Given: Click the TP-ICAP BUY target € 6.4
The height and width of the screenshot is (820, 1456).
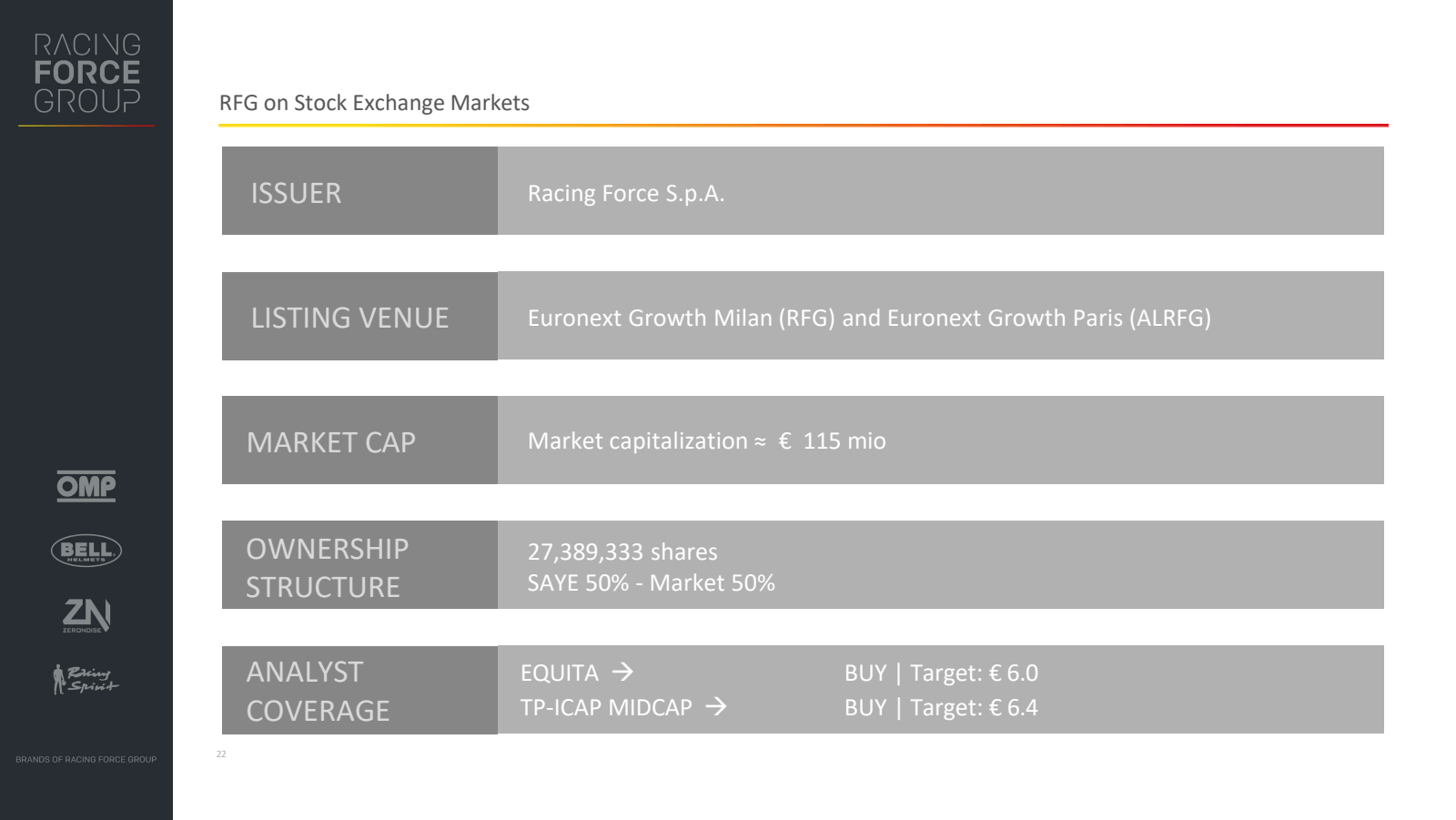Looking at the screenshot, I should (941, 707).
